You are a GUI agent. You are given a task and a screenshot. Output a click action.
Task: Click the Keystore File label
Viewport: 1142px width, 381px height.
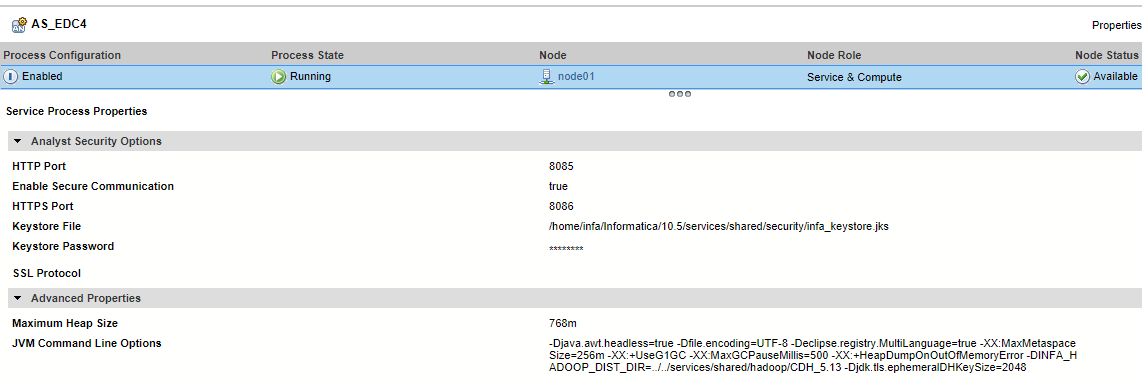point(47,226)
